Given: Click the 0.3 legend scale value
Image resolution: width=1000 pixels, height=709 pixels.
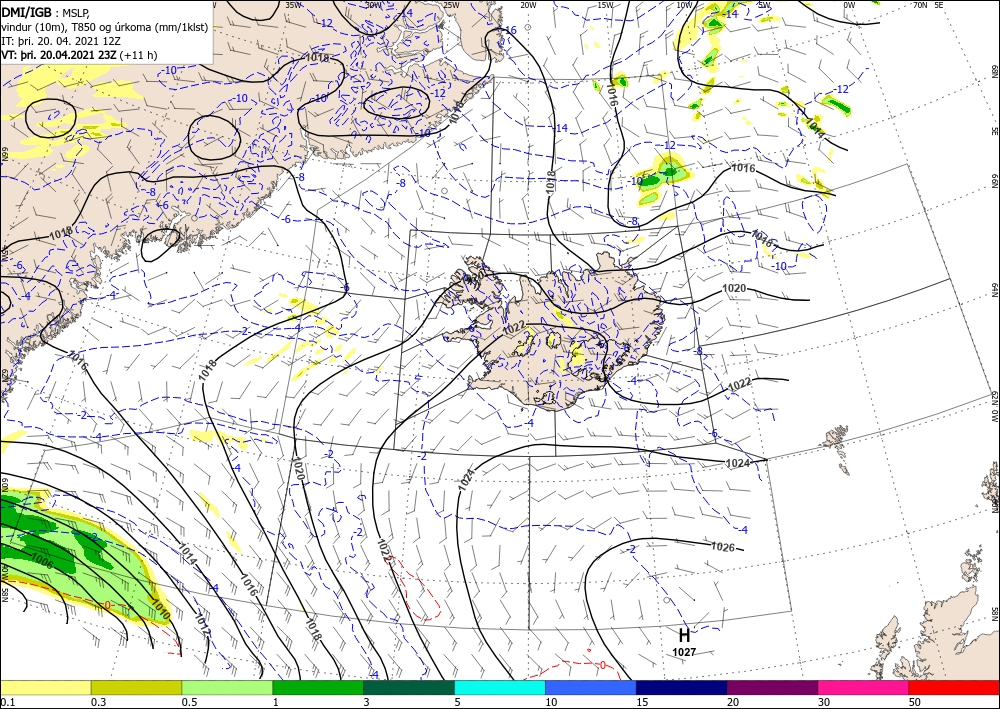Looking at the screenshot, I should pyautogui.click(x=98, y=702).
